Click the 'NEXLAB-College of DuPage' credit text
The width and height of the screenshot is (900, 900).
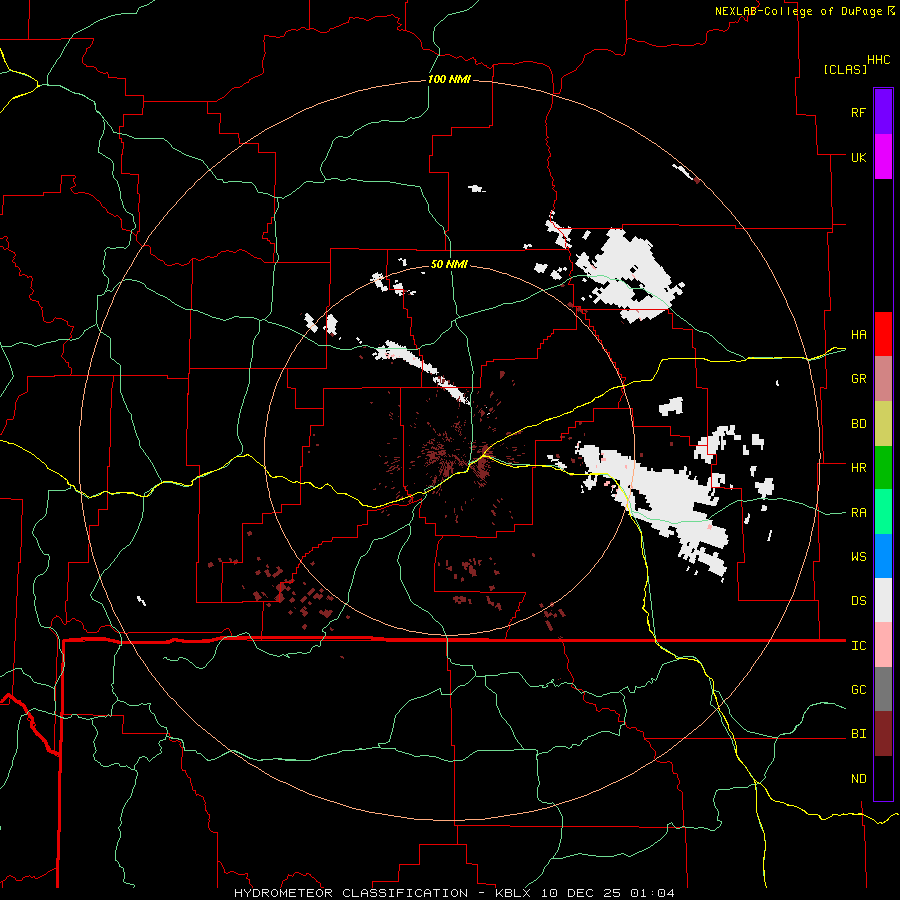click(x=798, y=11)
